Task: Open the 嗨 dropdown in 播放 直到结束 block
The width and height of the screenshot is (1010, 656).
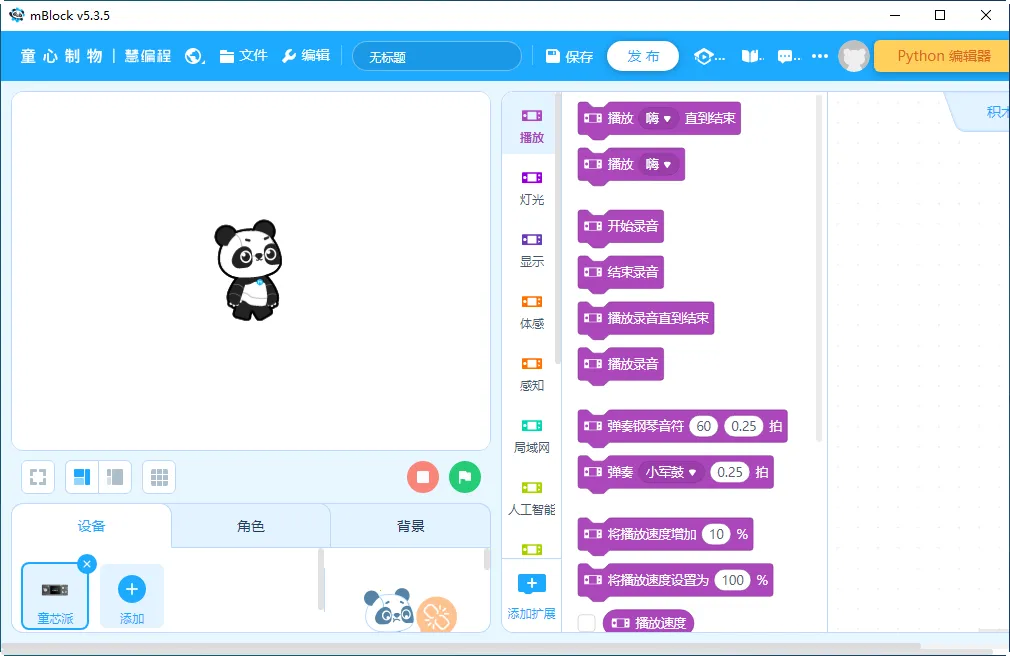Action: pyautogui.click(x=657, y=118)
